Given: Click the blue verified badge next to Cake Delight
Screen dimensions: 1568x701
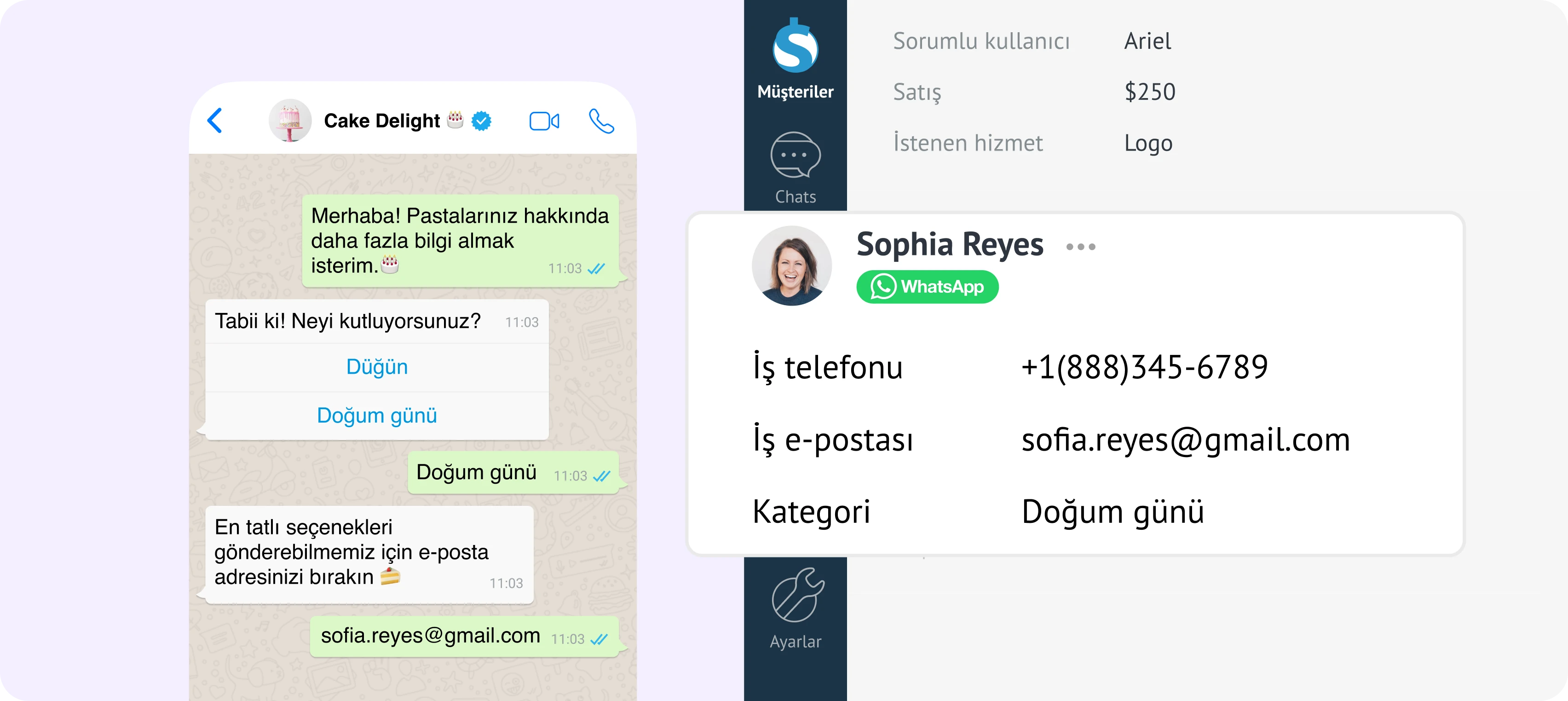Looking at the screenshot, I should point(480,121).
